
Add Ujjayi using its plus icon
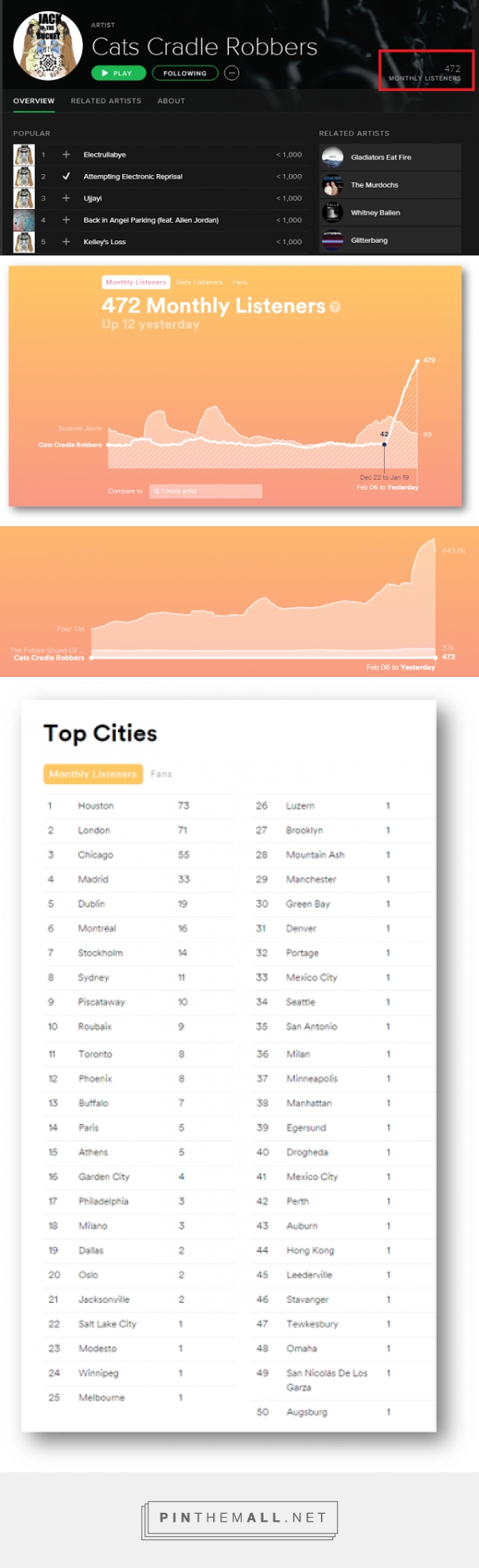pyautogui.click(x=66, y=198)
